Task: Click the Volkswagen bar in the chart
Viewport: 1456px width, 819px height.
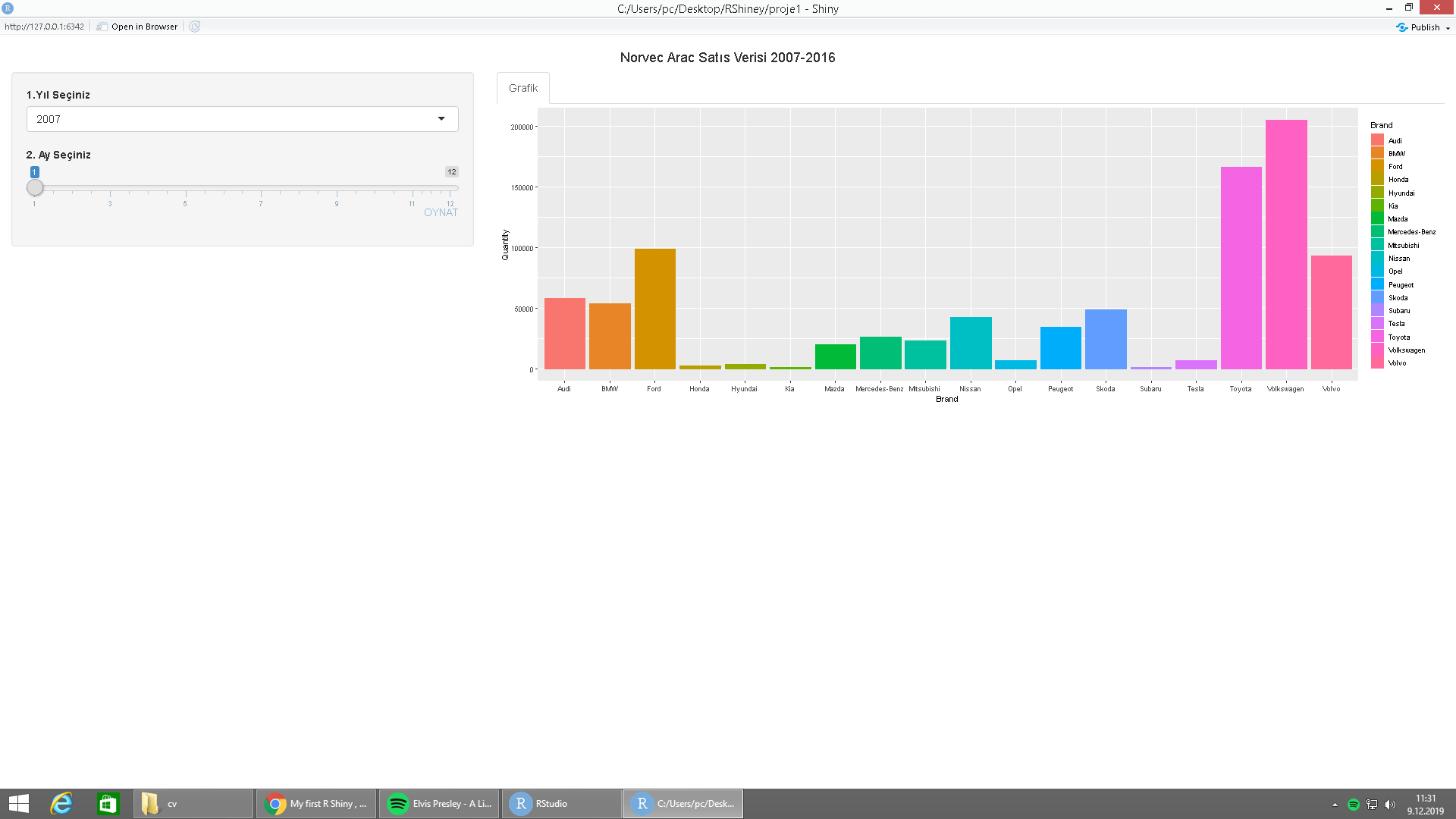Action: pyautogui.click(x=1286, y=244)
